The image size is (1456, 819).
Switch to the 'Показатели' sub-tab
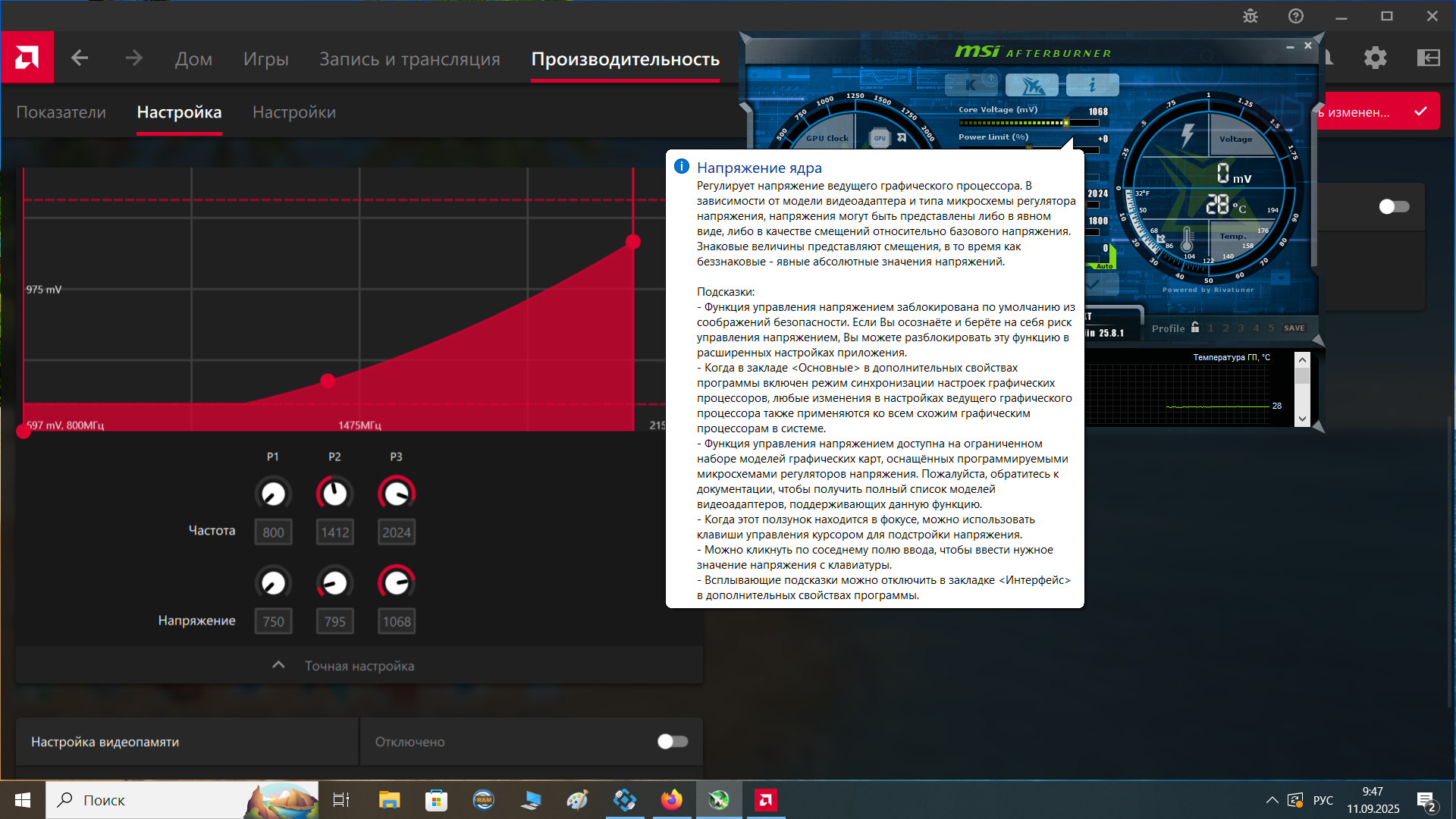61,112
